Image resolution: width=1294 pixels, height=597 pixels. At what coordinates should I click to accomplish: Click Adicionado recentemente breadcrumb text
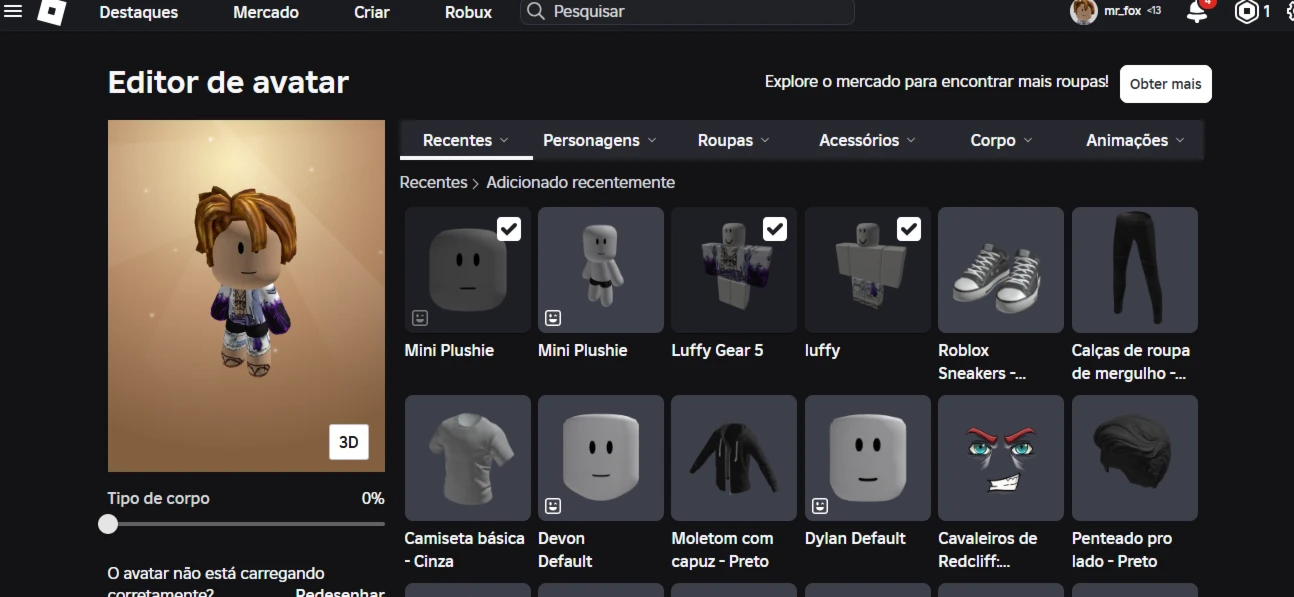[580, 182]
